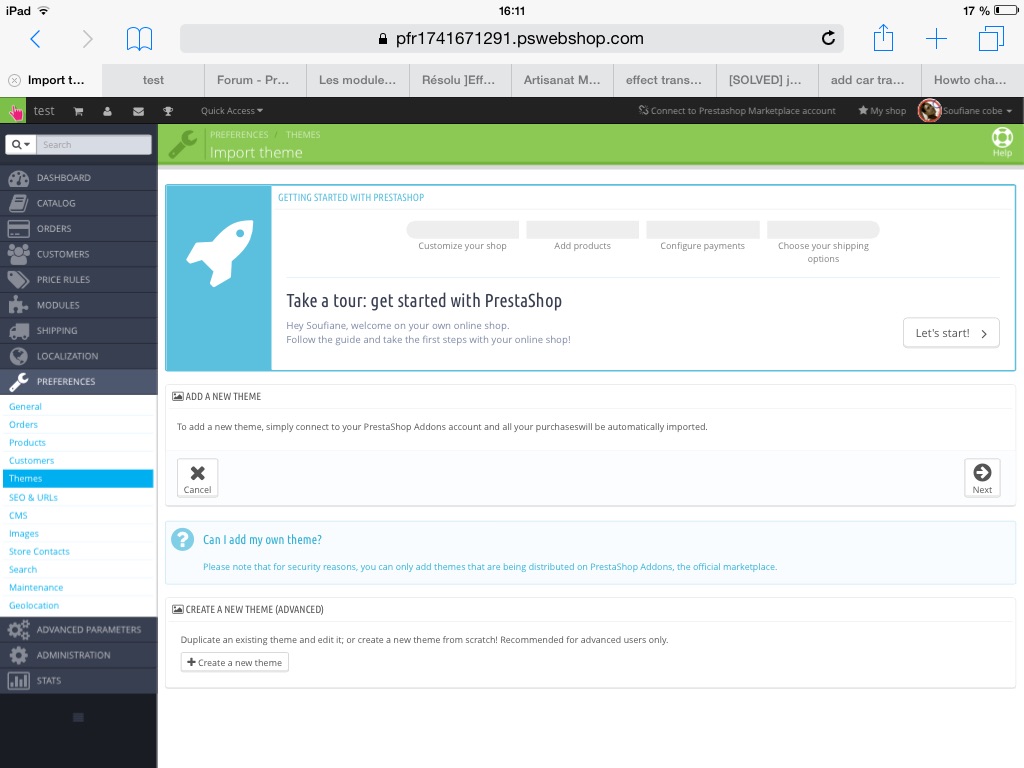Viewport: 1024px width, 768px height.
Task: Open CMS preferences
Action: [18, 515]
